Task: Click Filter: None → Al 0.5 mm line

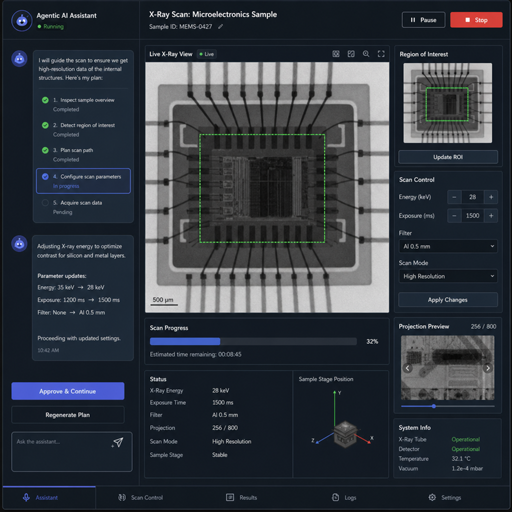Action: [71, 313]
